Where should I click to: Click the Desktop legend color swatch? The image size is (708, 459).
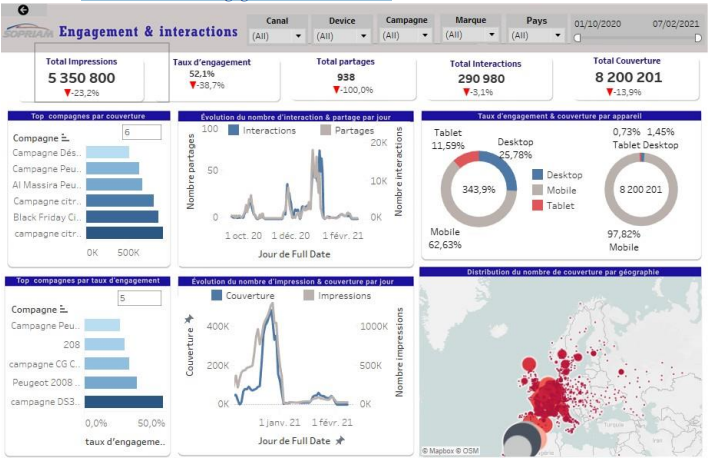[x=537, y=175]
